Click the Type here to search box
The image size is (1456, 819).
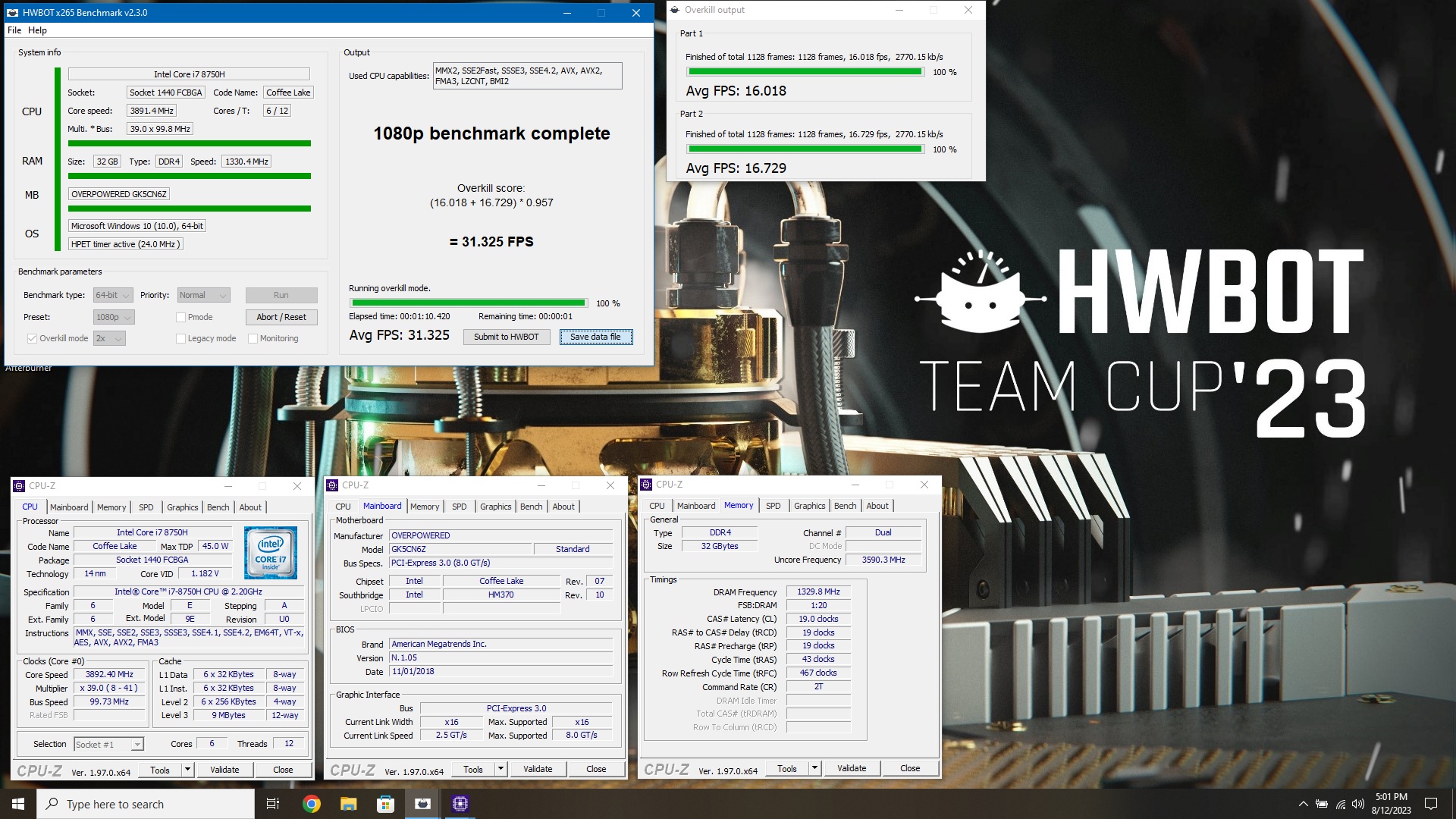coord(146,804)
